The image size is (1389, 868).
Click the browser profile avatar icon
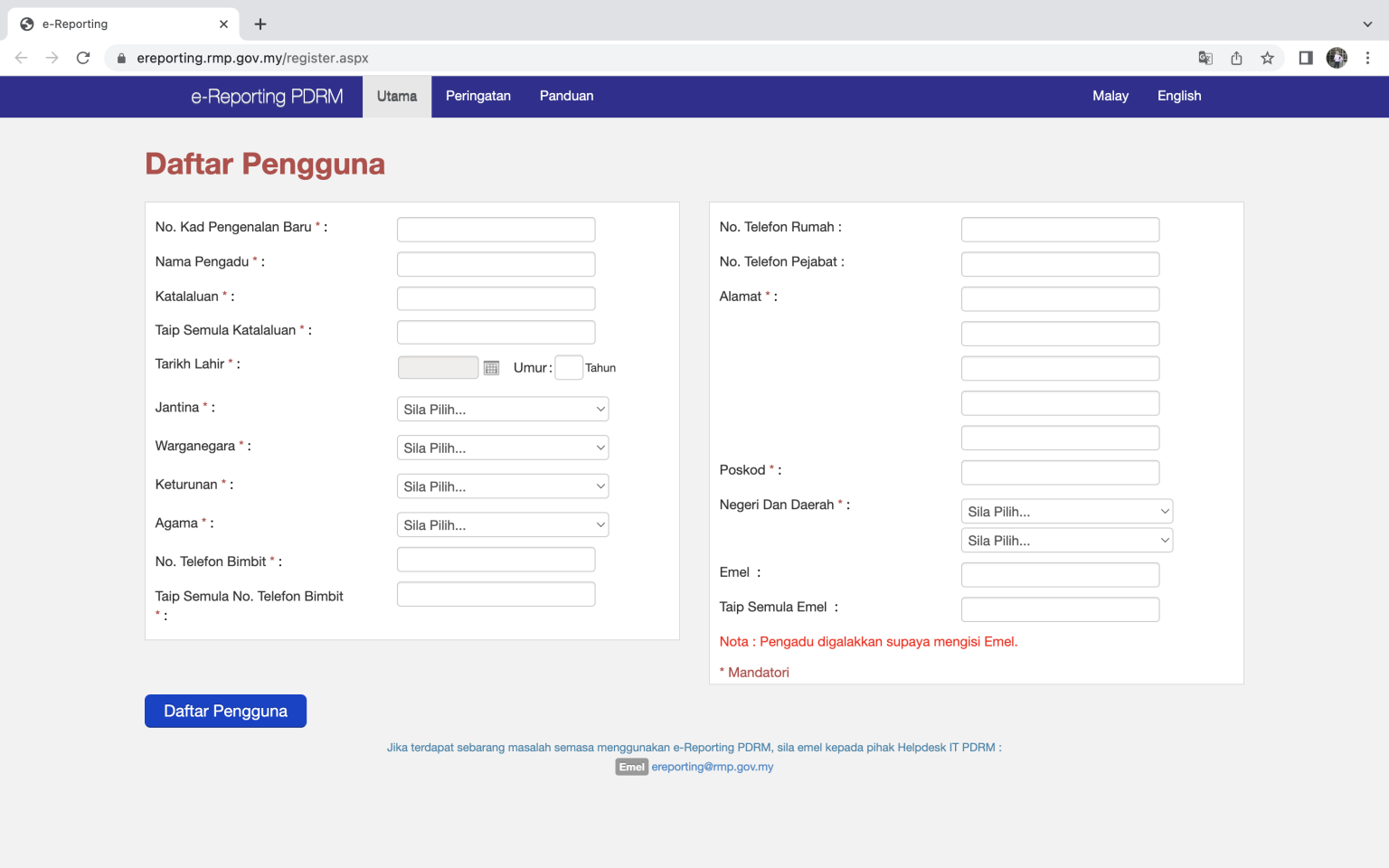tap(1337, 57)
